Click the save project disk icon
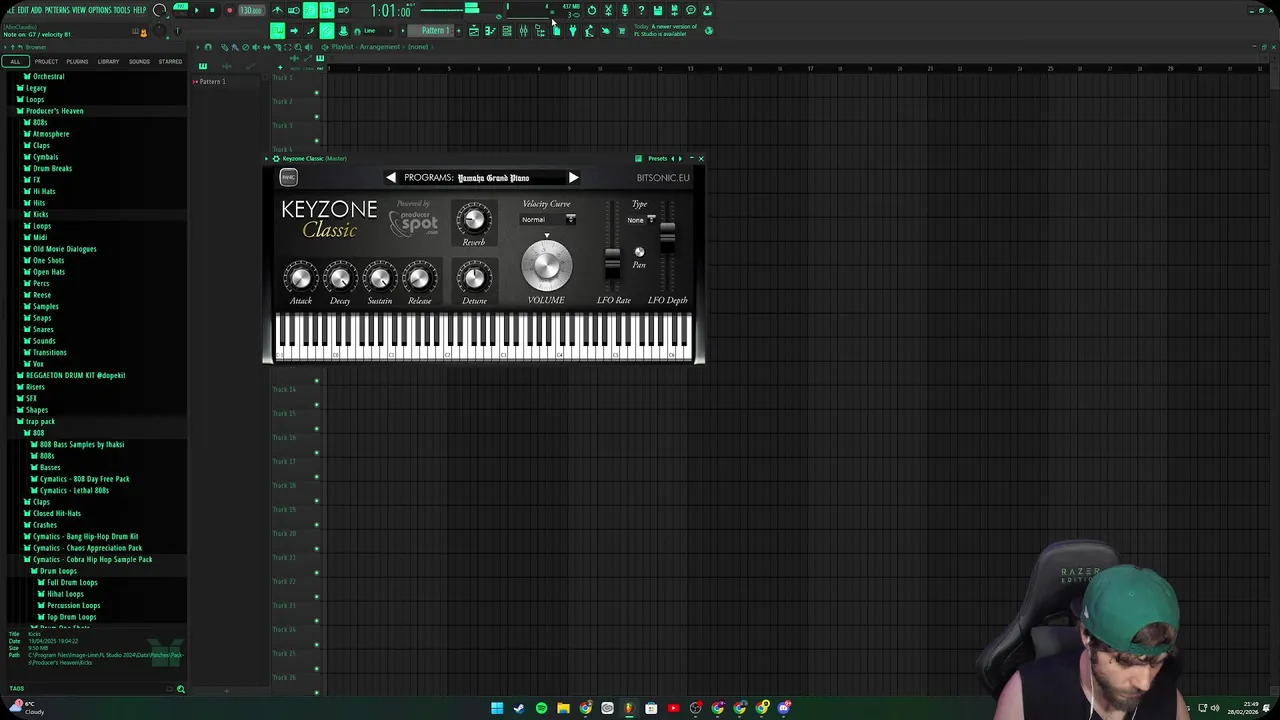The height and width of the screenshot is (720, 1280). (657, 10)
